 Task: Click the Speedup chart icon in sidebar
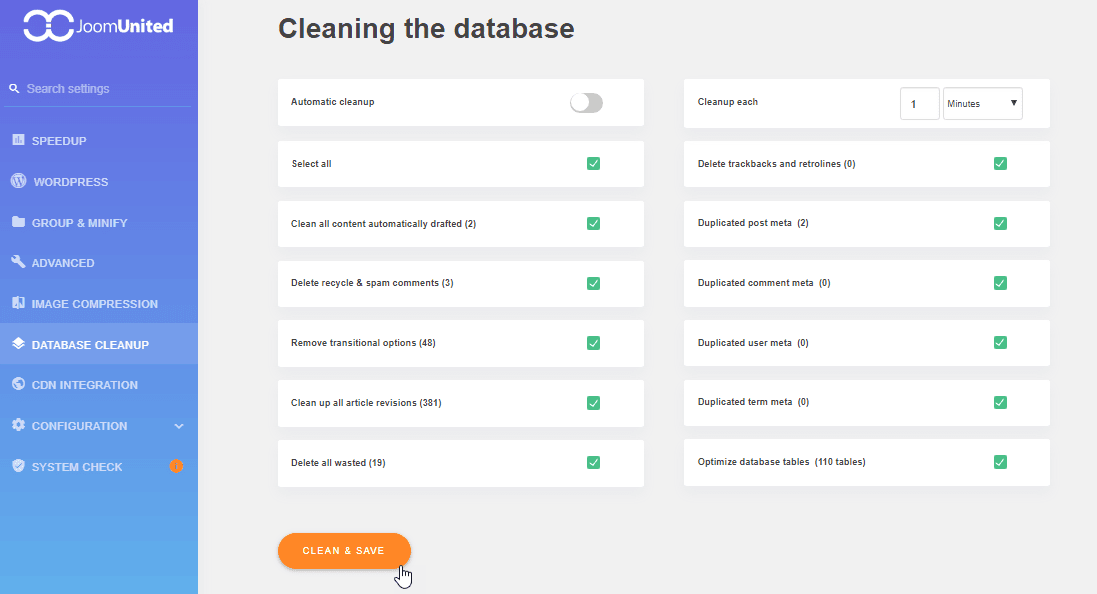[18, 140]
